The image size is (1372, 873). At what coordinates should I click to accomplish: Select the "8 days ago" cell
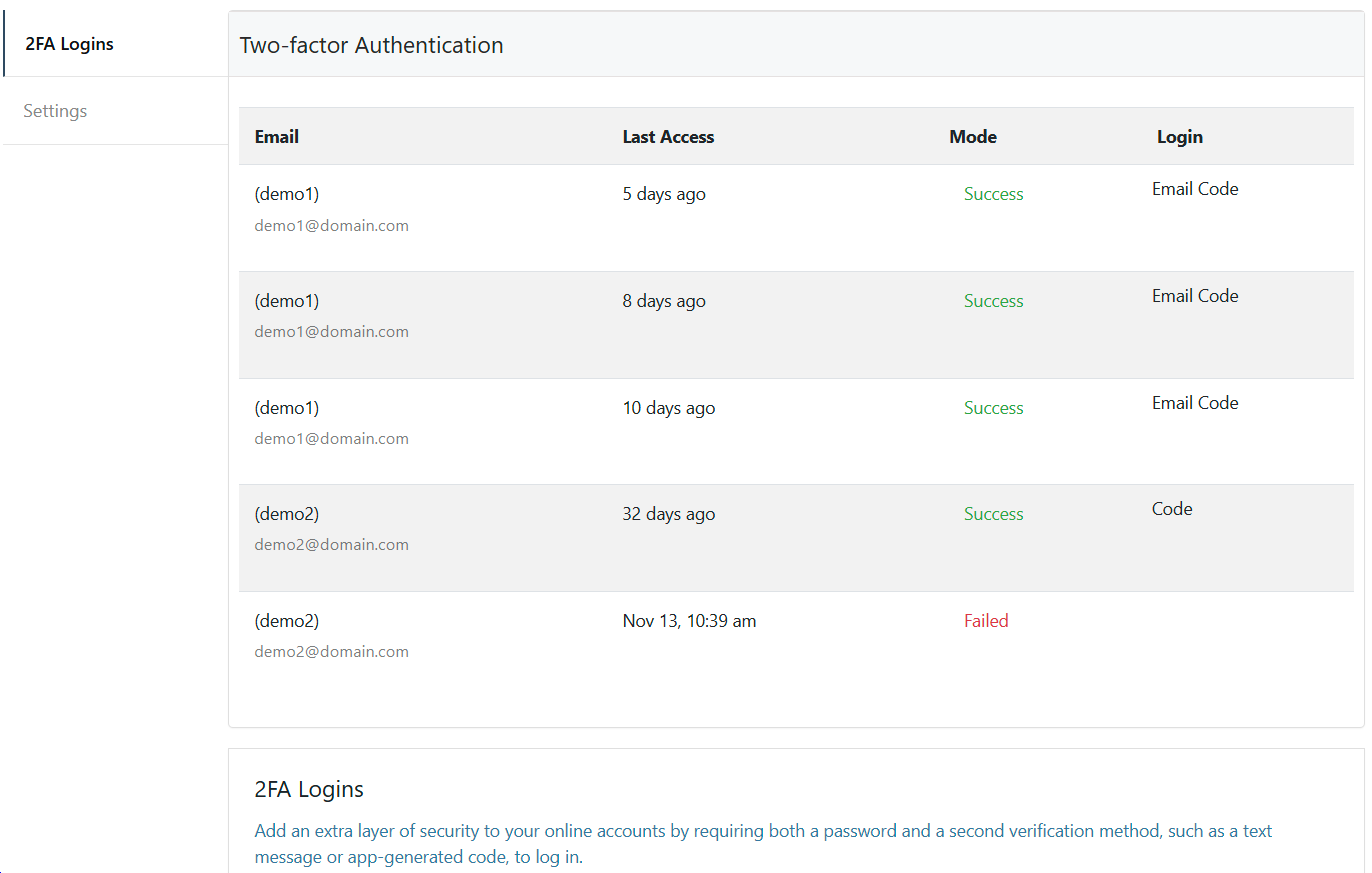664,301
